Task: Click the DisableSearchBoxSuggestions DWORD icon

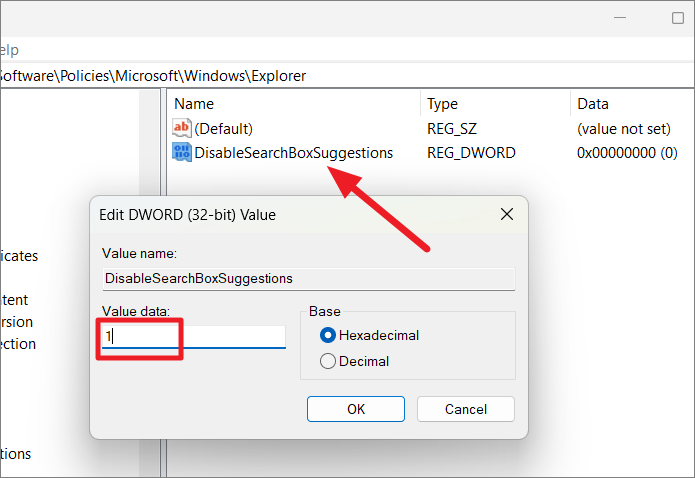Action: tap(182, 153)
